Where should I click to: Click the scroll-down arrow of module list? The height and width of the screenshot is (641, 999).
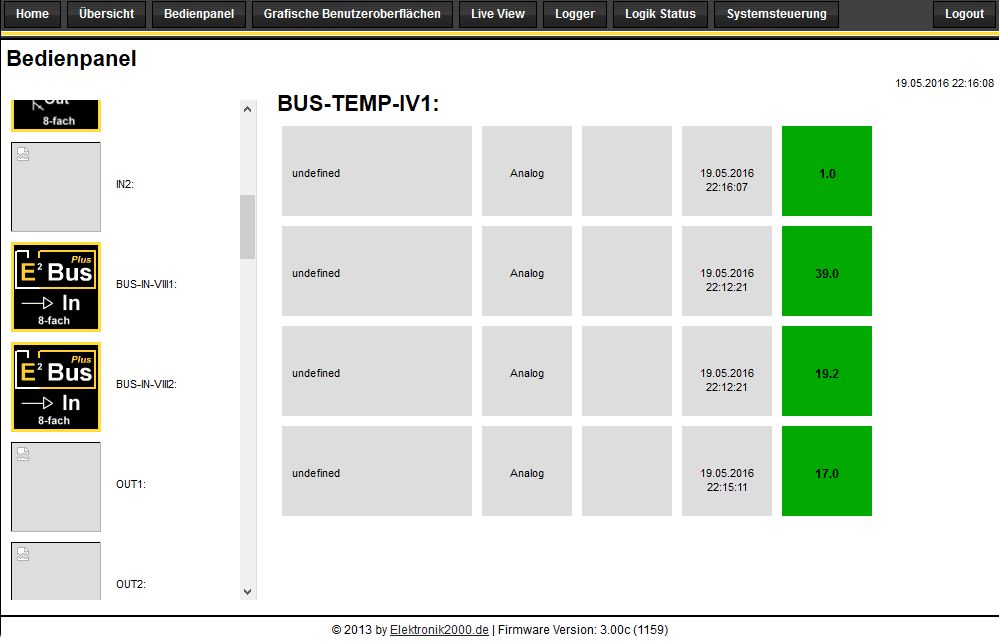coord(248,591)
